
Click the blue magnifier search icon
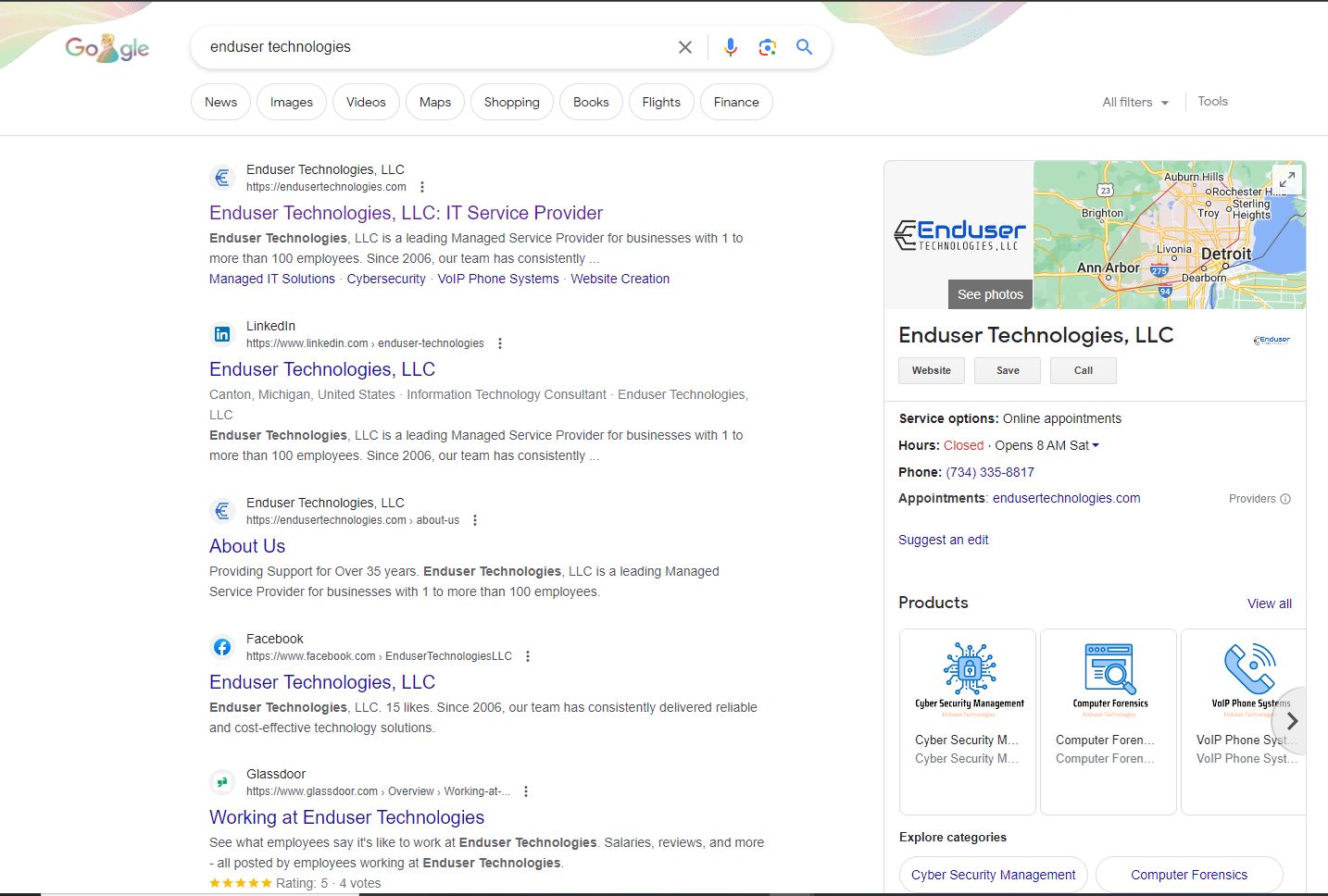point(804,47)
